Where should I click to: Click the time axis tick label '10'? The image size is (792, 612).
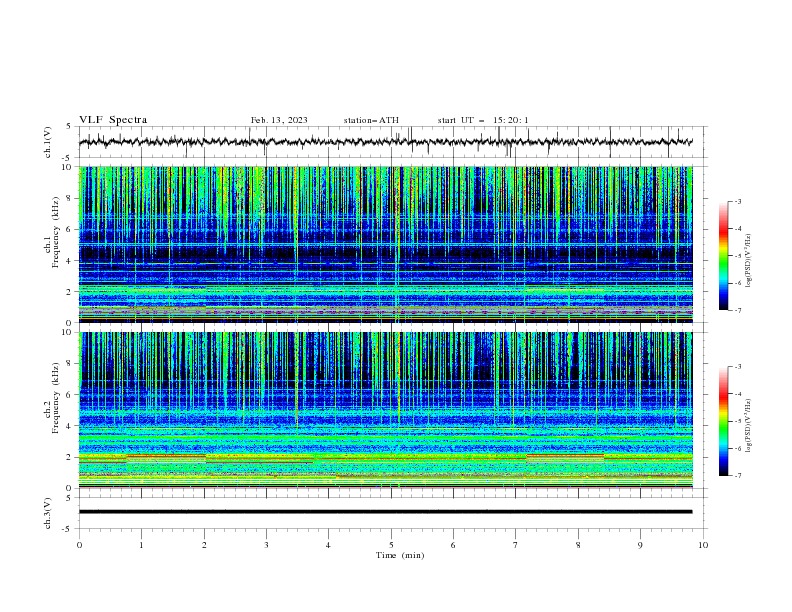coord(703,545)
